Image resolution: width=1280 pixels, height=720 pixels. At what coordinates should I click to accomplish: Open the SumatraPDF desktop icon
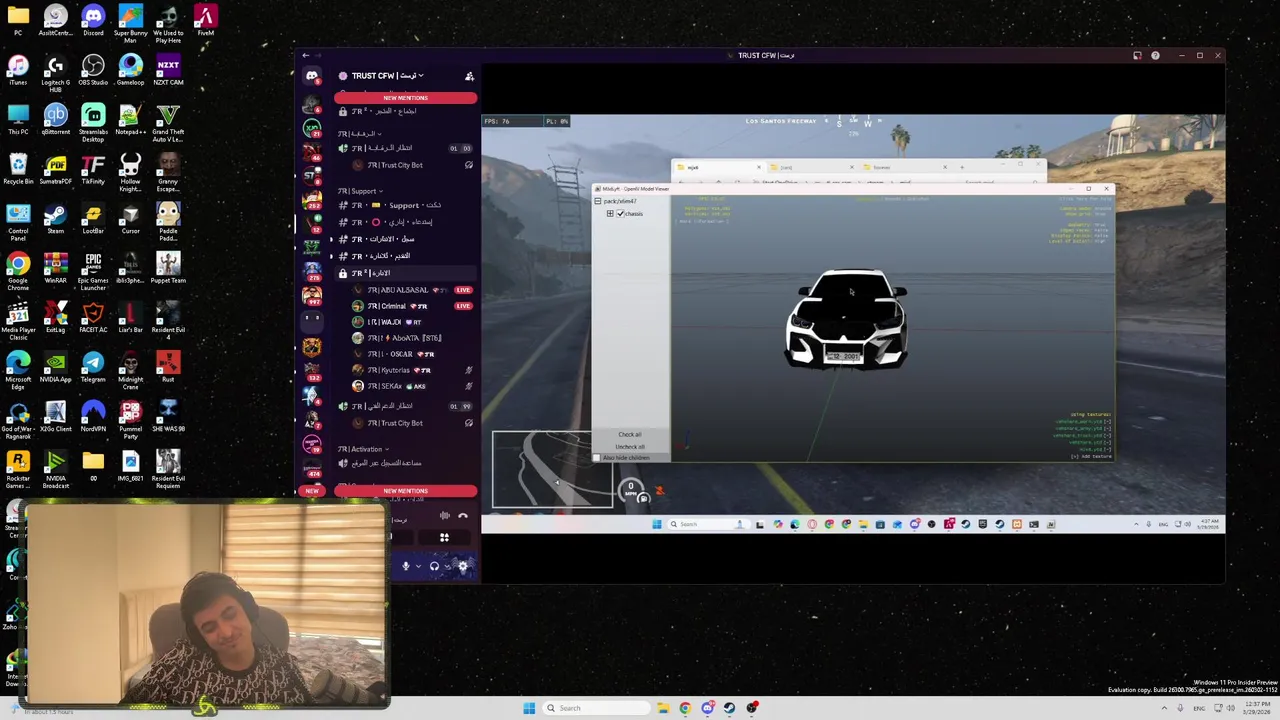point(55,169)
